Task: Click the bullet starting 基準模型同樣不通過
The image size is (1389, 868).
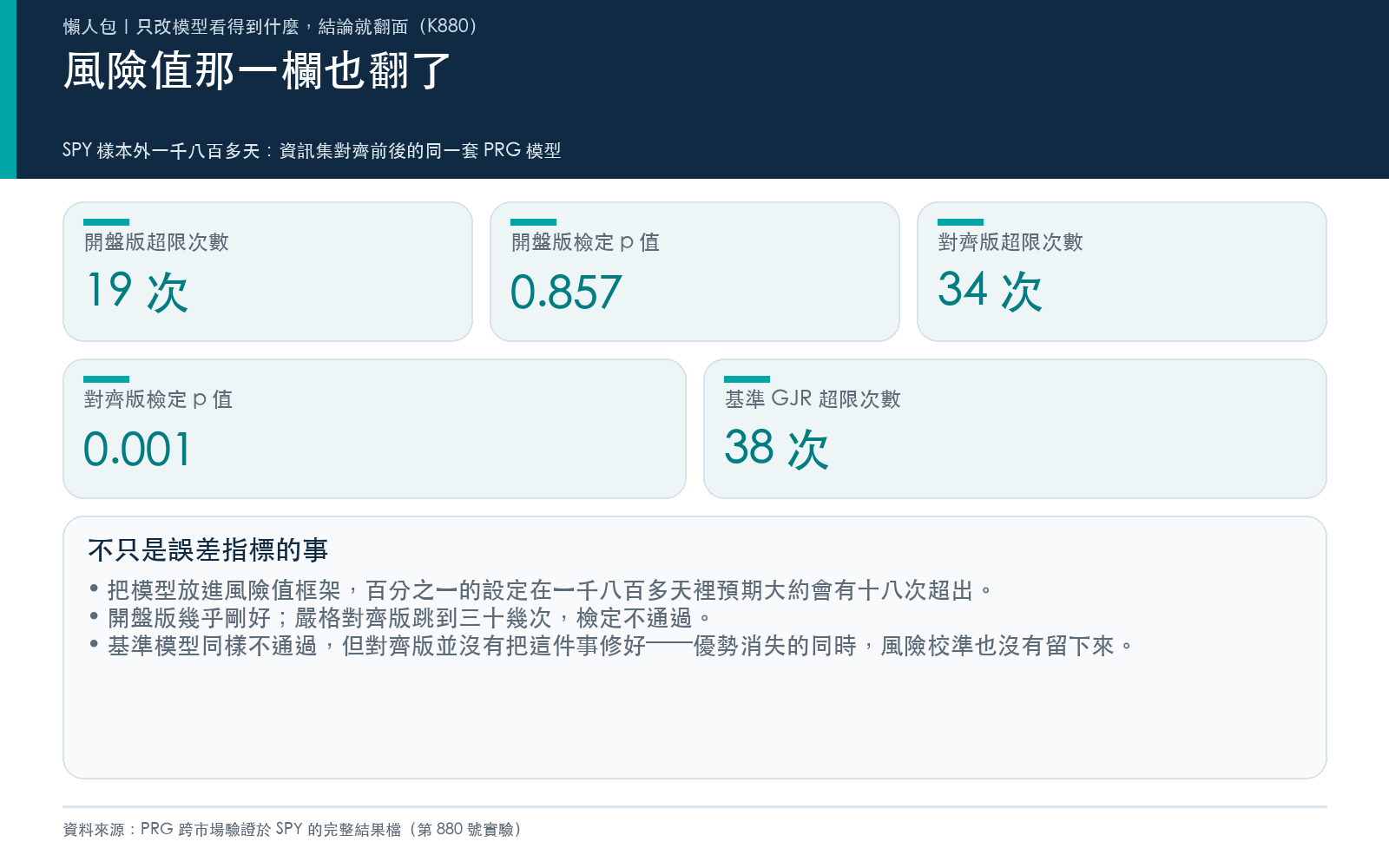Action: 611,647
